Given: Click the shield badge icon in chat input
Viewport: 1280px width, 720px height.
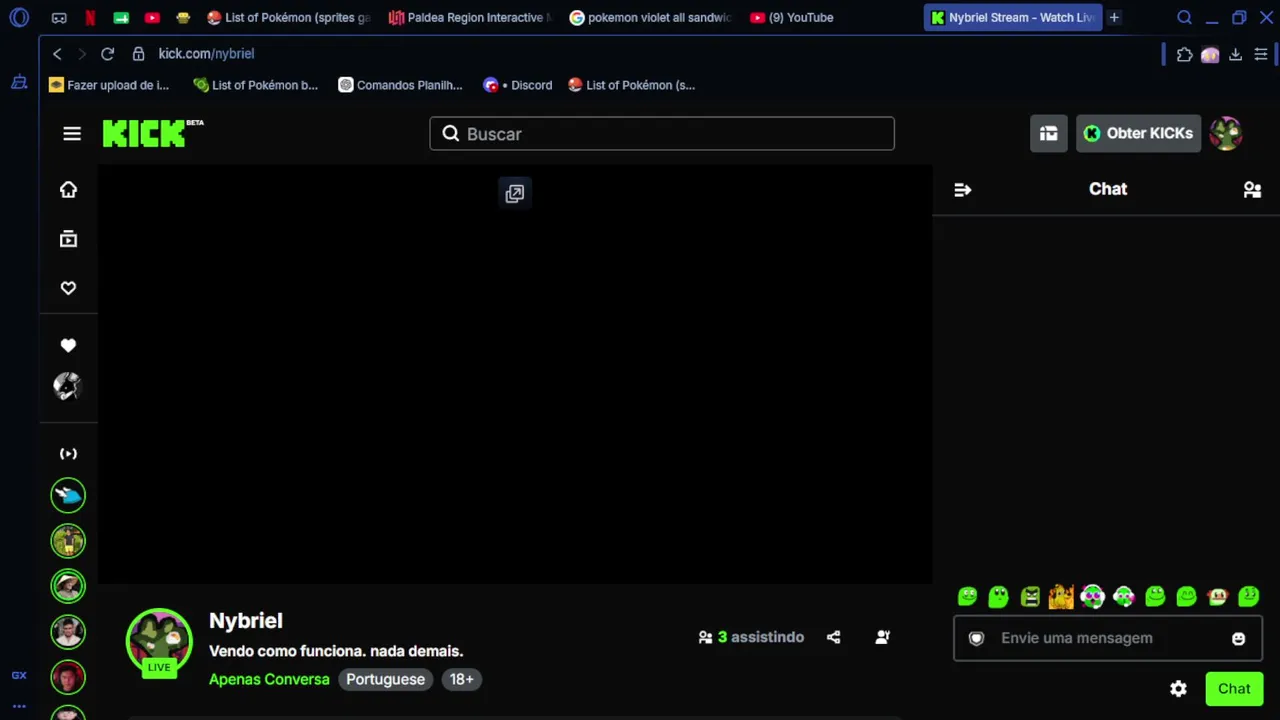Looking at the screenshot, I should click(x=977, y=638).
